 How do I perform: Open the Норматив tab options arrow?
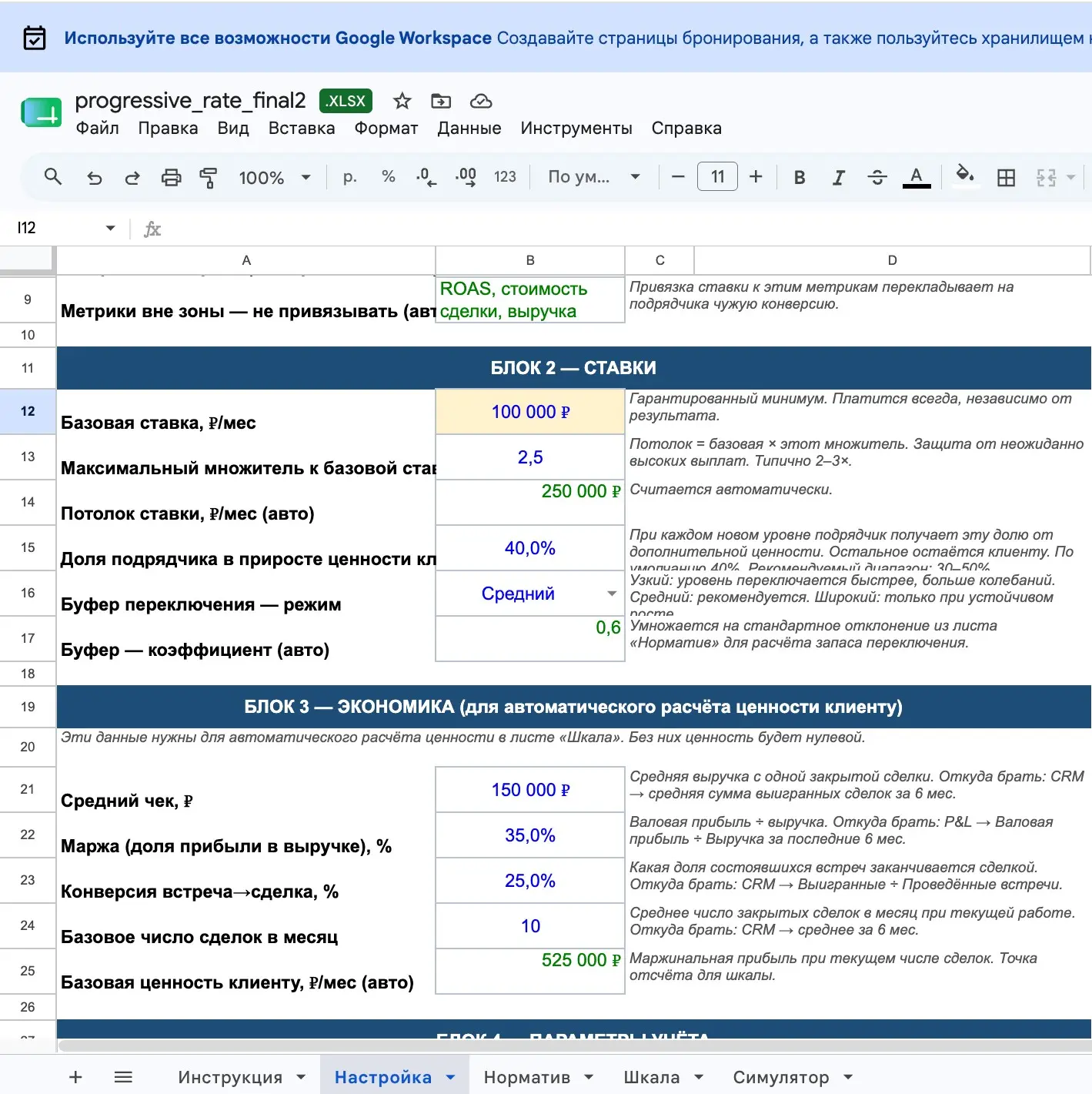[589, 1077]
